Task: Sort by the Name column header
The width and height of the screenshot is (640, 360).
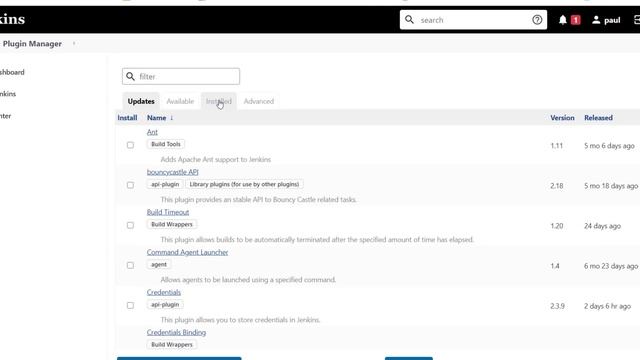Action: click(x=156, y=118)
